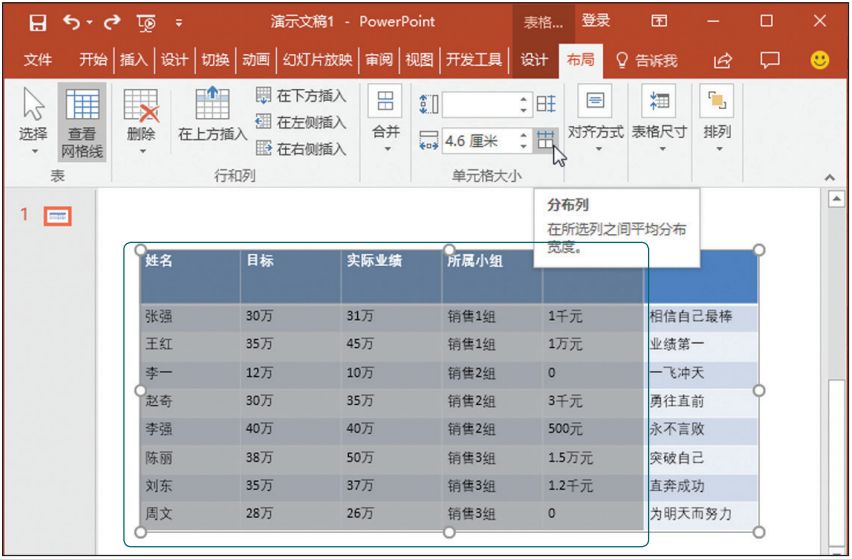Click 在下方插入 to insert row below

[x=301, y=96]
